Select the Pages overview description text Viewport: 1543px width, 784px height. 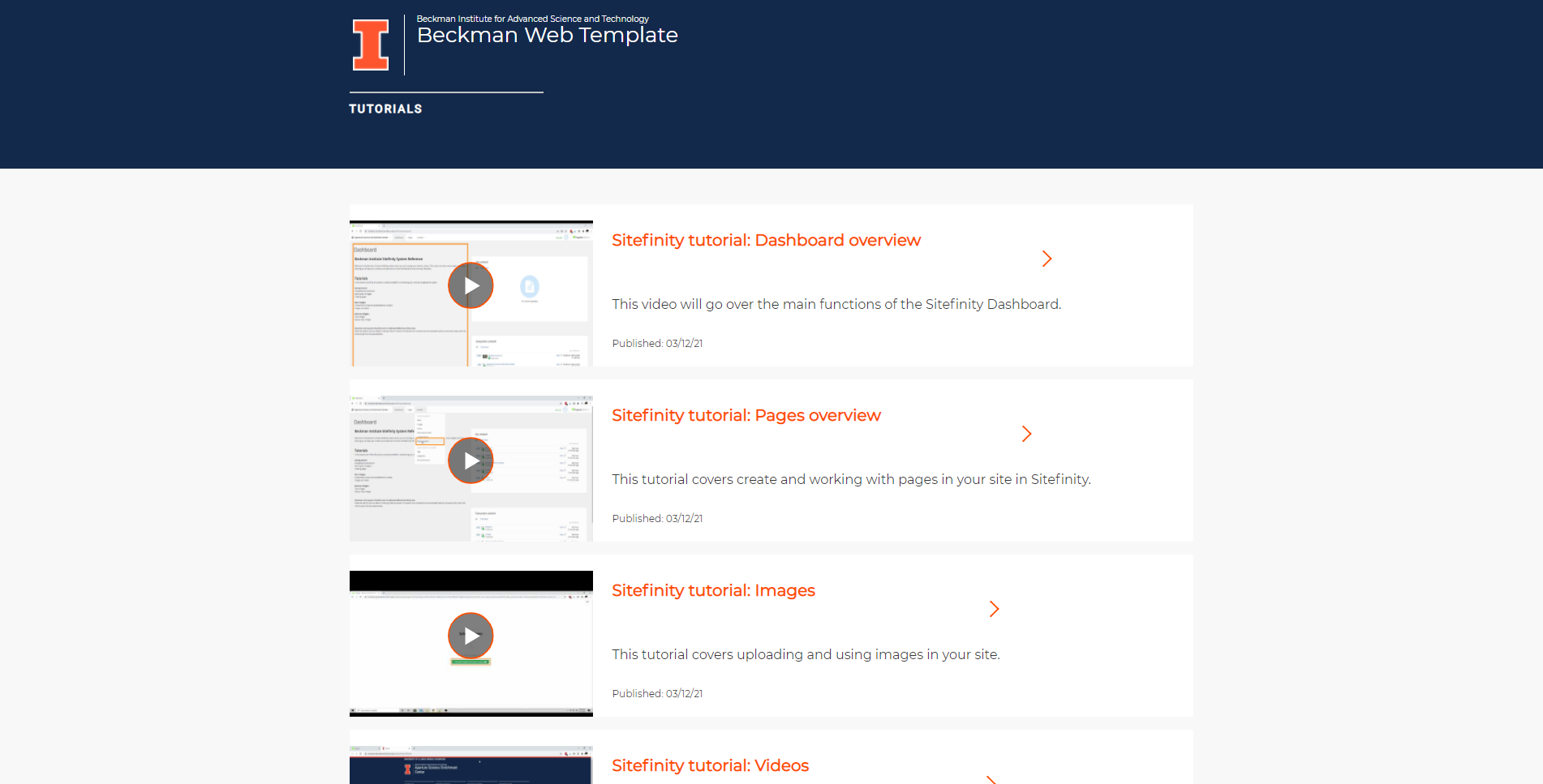point(851,479)
